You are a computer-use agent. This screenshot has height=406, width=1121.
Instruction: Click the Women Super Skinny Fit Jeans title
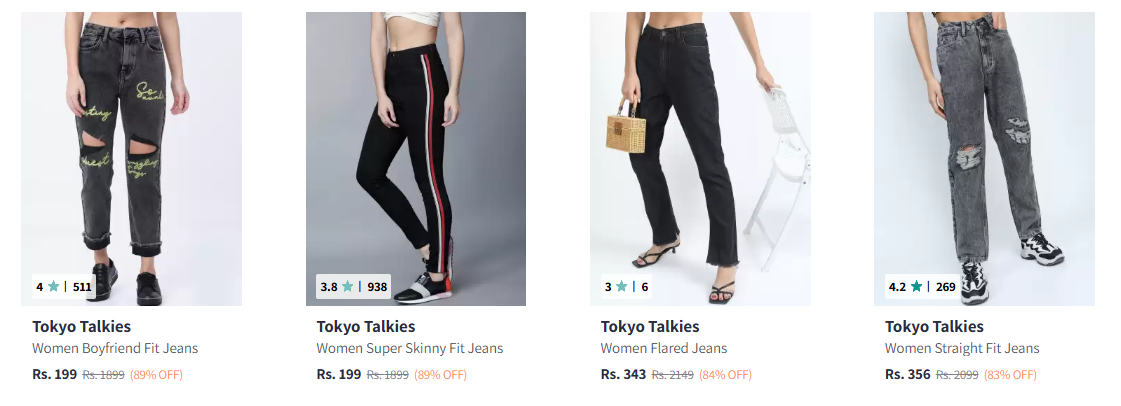[x=410, y=349]
